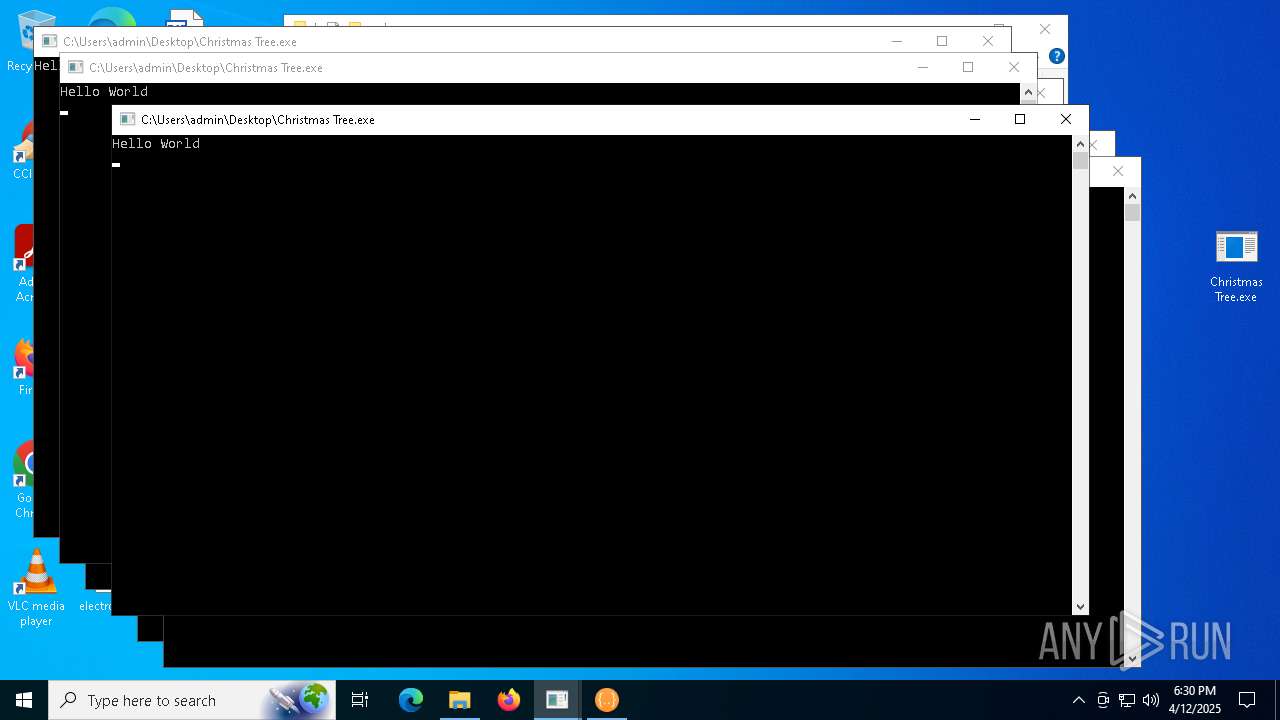Click the front console title bar path text
Screen dimensions: 1280x720
coord(258,119)
